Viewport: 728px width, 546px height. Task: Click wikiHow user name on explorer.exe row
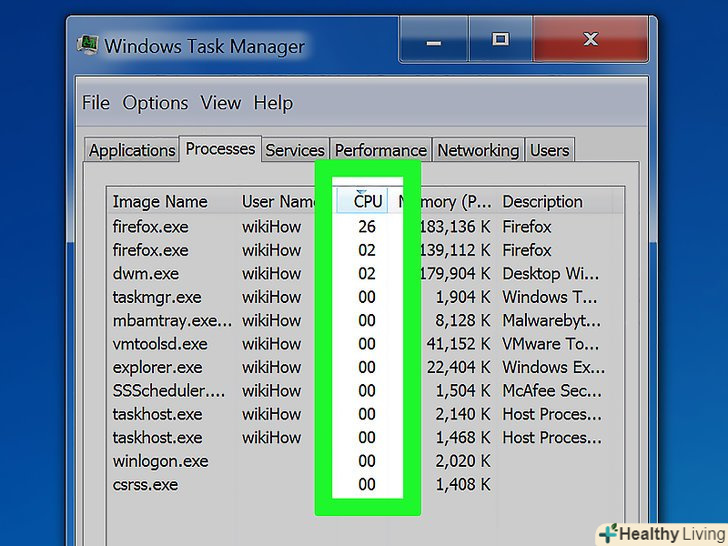pyautogui.click(x=272, y=367)
